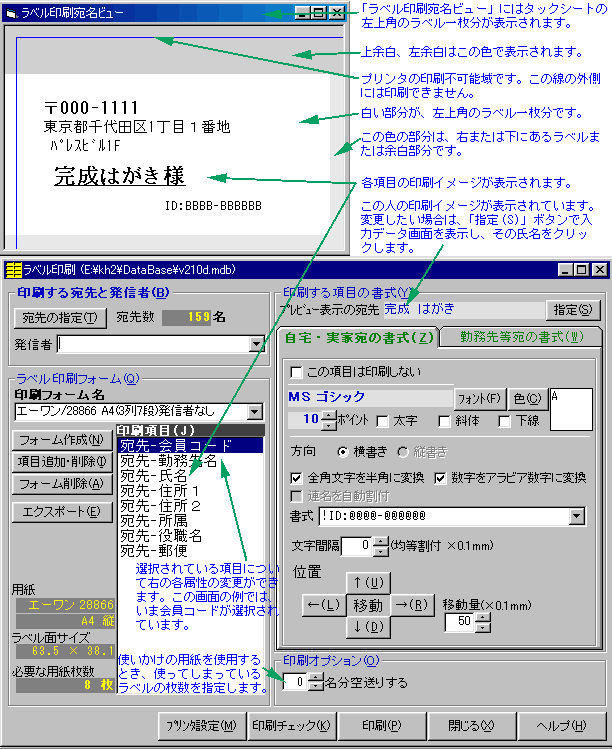The width and height of the screenshot is (612, 749).
Task: Enable the この項目は印刷しない checkbox
Action: 296,371
